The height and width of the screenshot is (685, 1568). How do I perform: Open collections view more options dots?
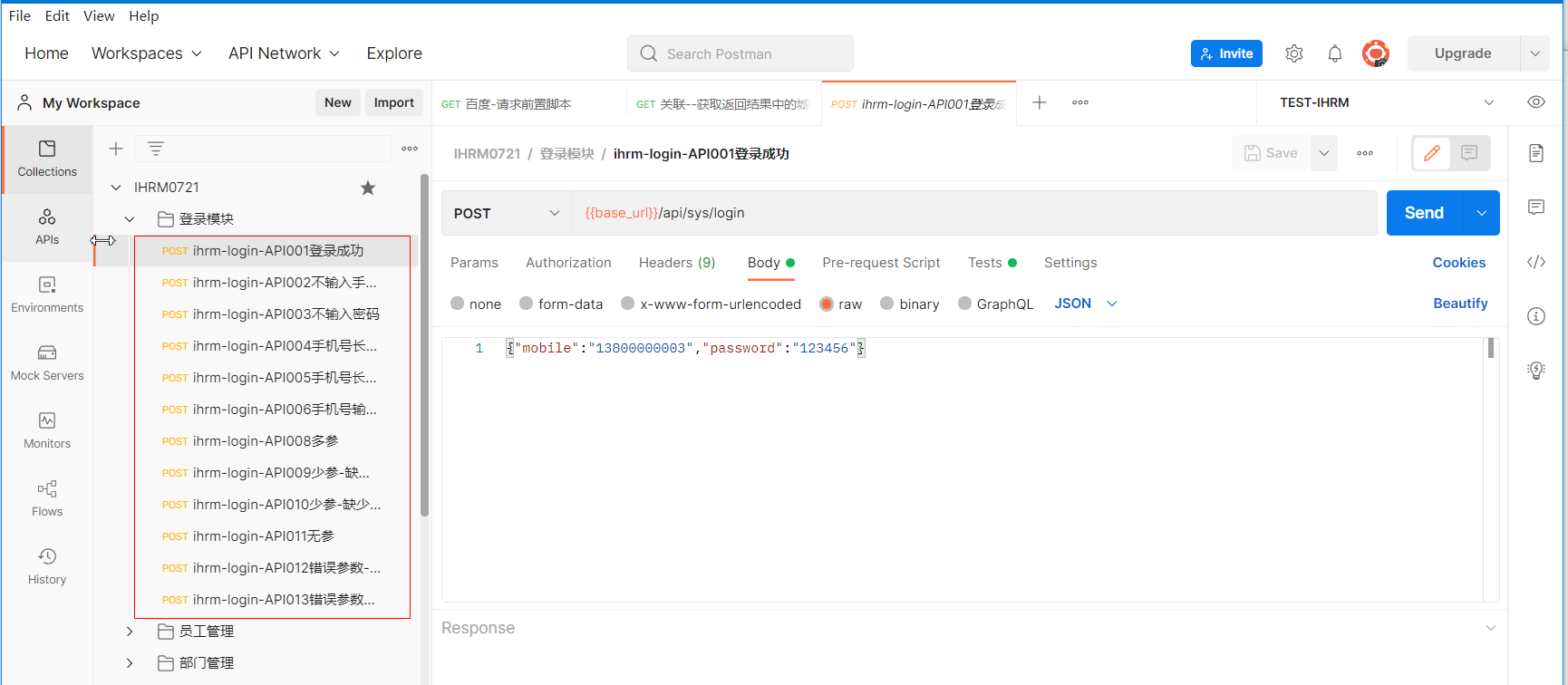410,149
